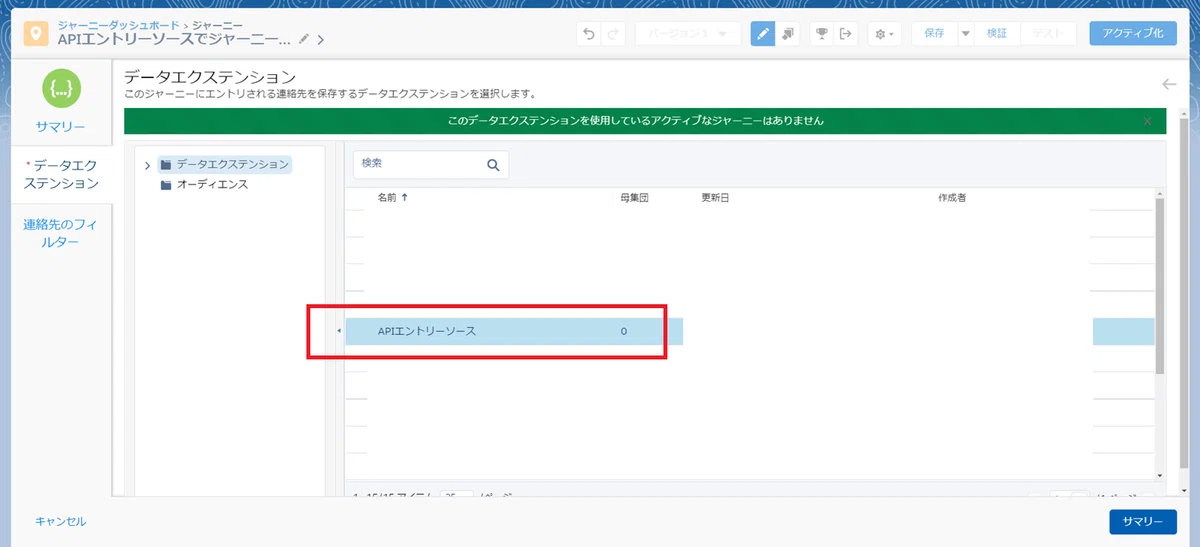Screen dimensions: 1200x547
Task: Click the テスト test button
Action: point(1047,34)
